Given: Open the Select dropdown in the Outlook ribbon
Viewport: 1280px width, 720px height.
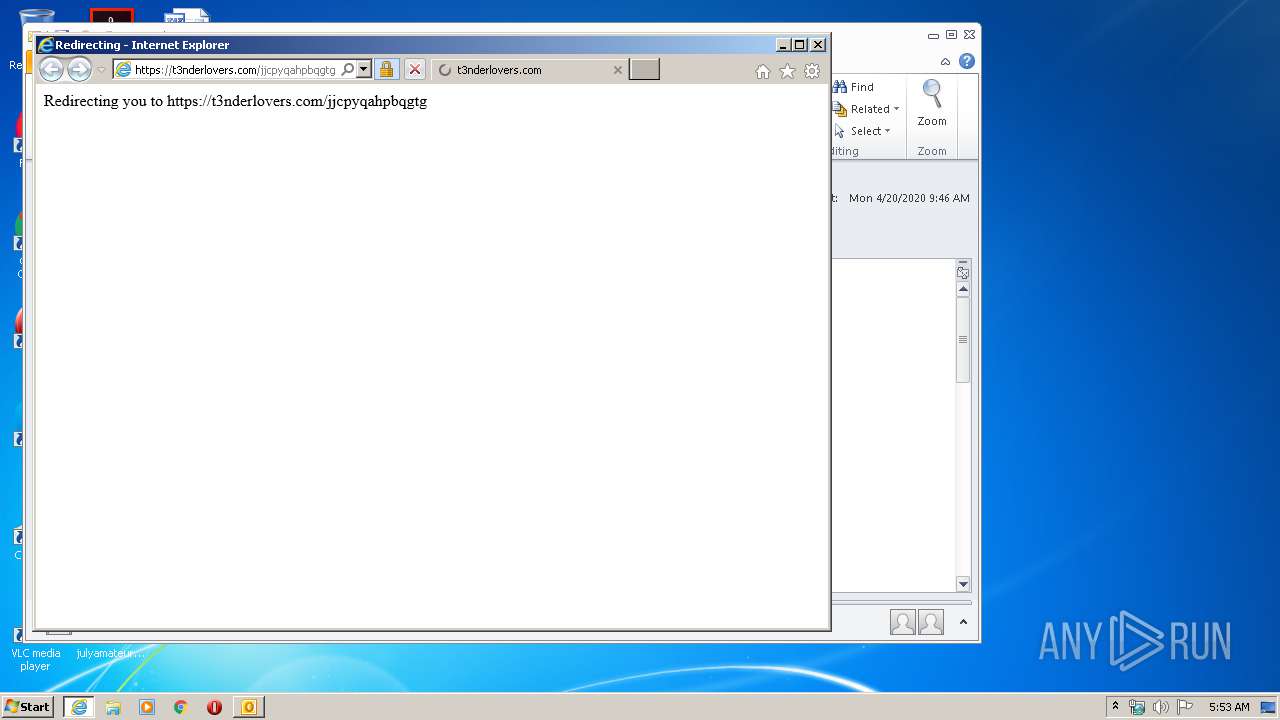Looking at the screenshot, I should coord(862,131).
